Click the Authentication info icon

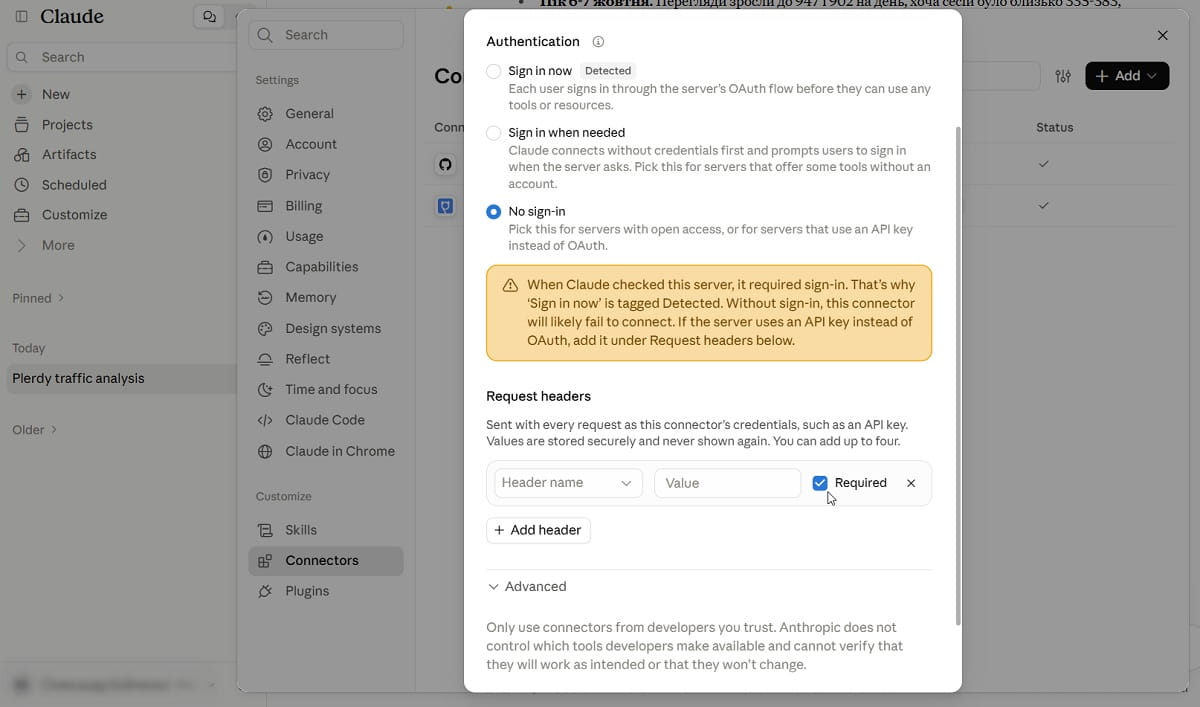(598, 42)
